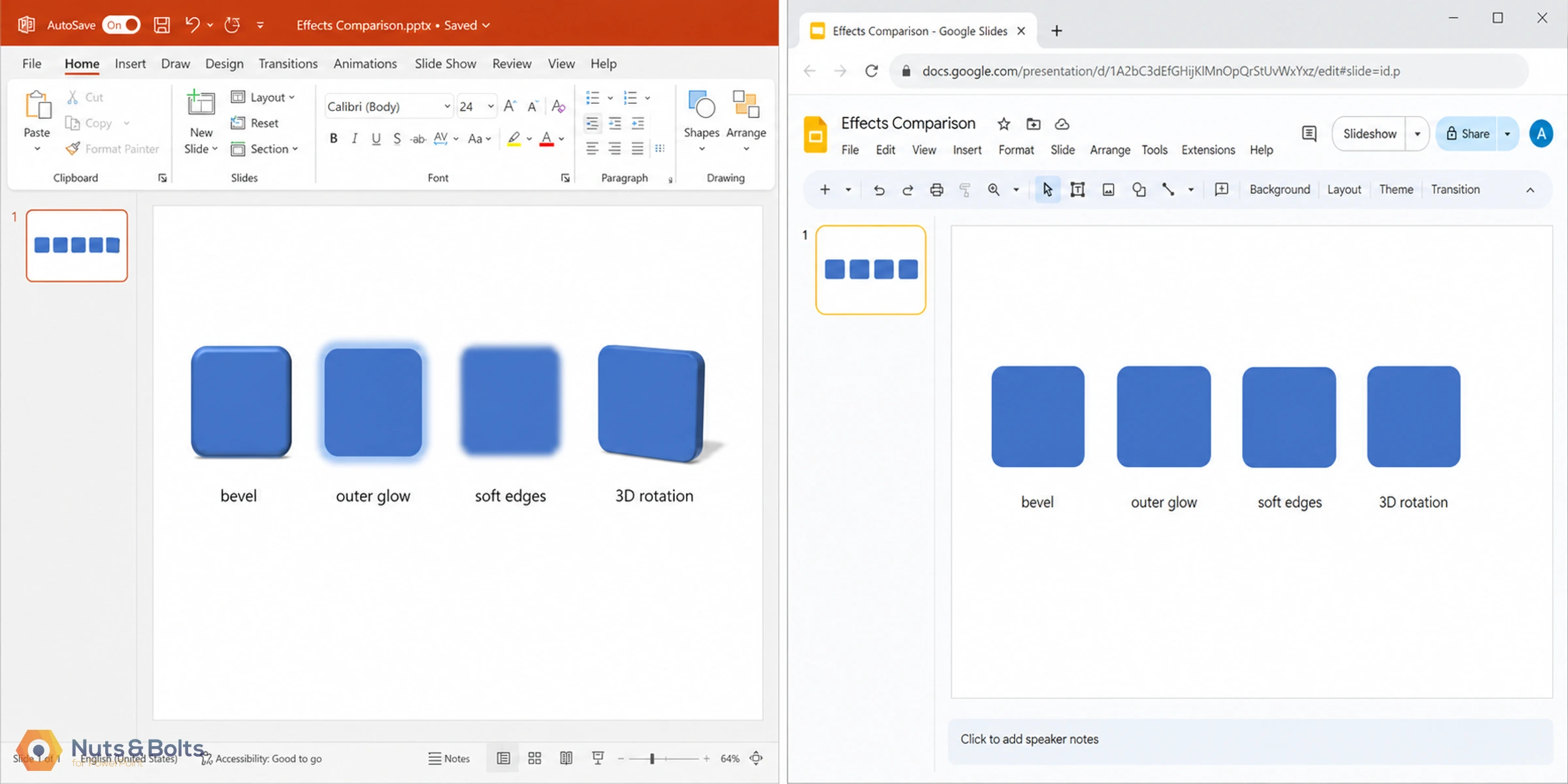This screenshot has width=1568, height=784.
Task: Click the Bullets list icon
Action: (x=593, y=98)
